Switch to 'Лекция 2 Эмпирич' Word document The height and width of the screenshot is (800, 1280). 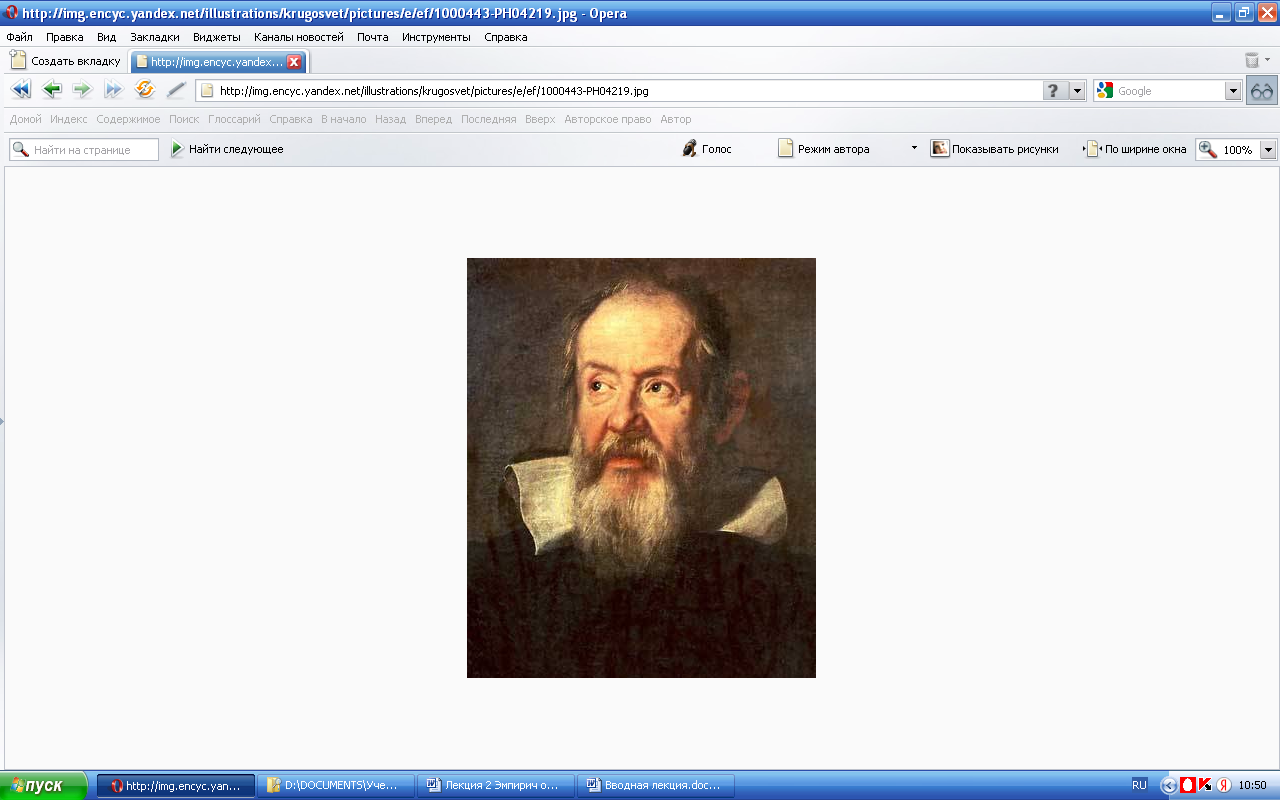496,786
